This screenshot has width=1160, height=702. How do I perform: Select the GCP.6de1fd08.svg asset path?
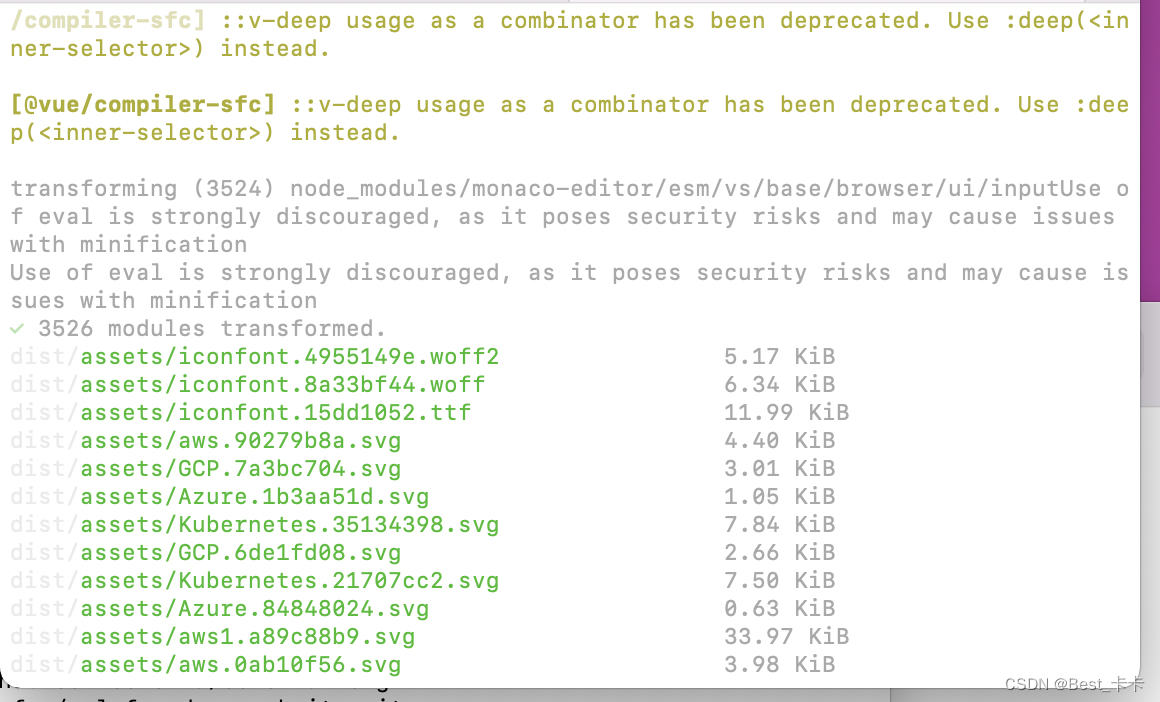coord(240,552)
